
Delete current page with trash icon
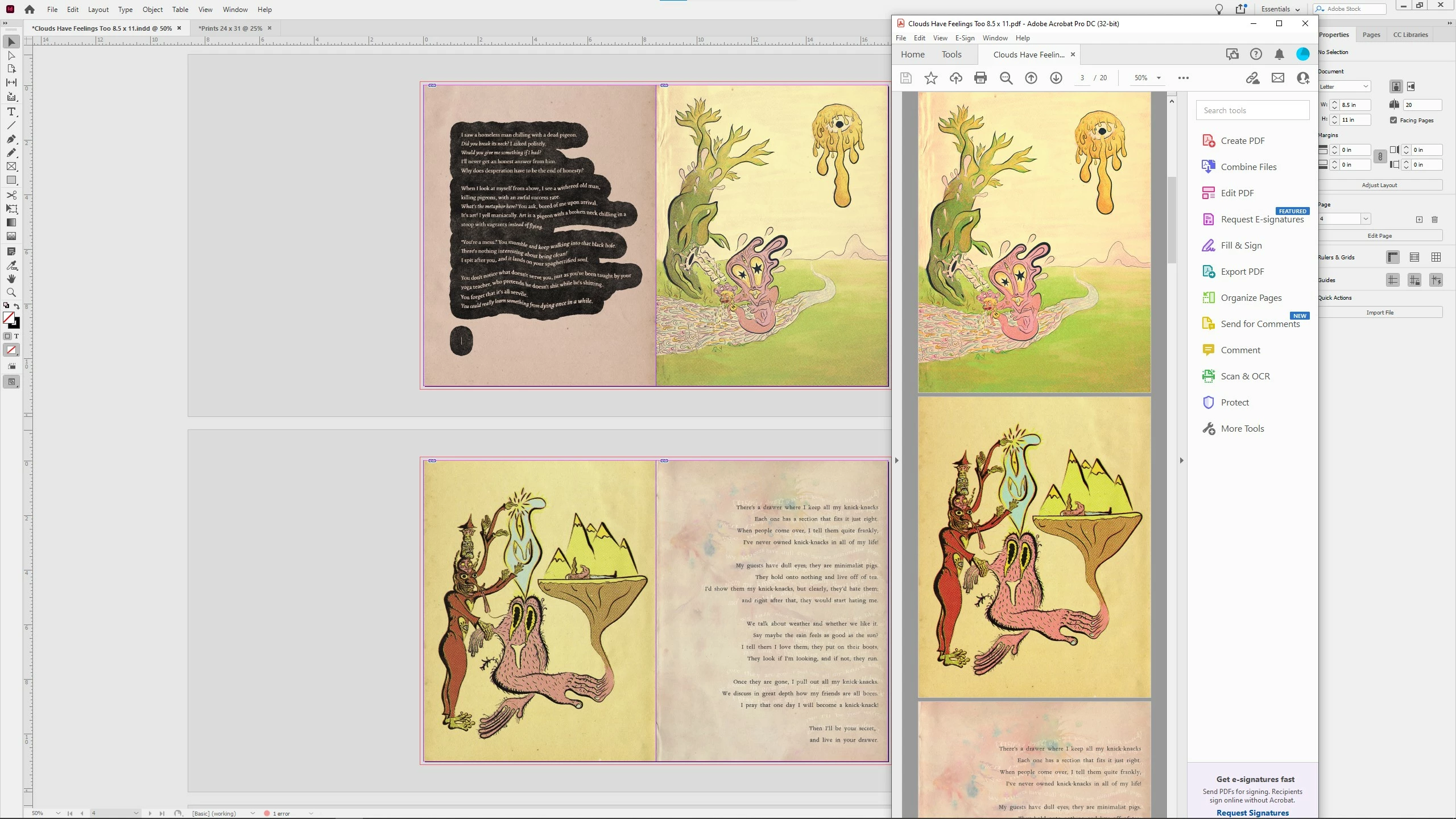[x=1434, y=220]
